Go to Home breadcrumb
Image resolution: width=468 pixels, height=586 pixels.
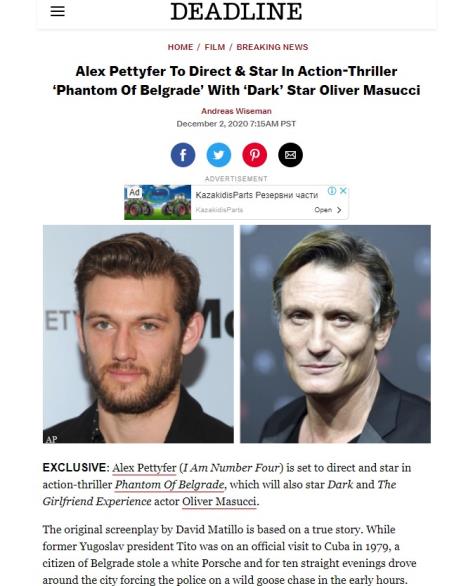click(180, 47)
